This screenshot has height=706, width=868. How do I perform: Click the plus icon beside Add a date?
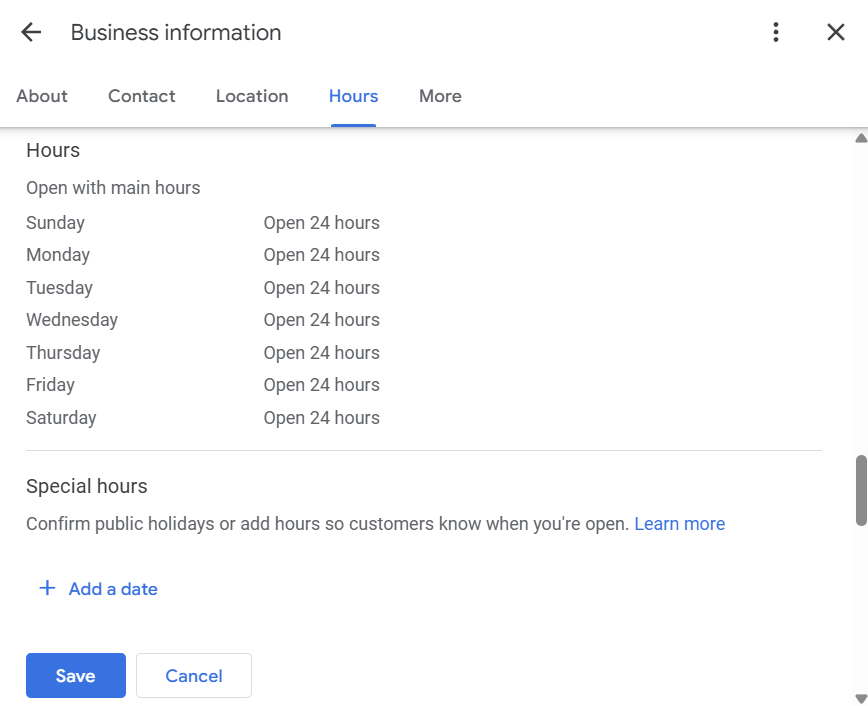46,589
